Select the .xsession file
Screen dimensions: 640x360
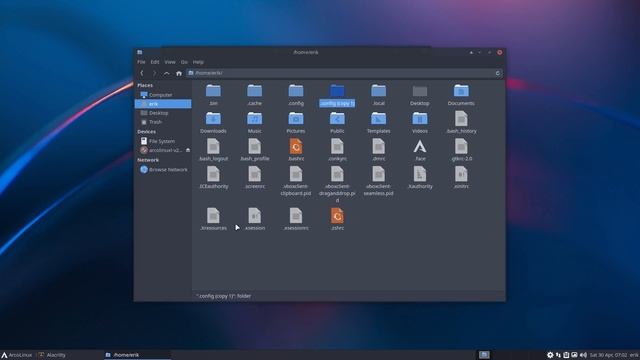[255, 219]
